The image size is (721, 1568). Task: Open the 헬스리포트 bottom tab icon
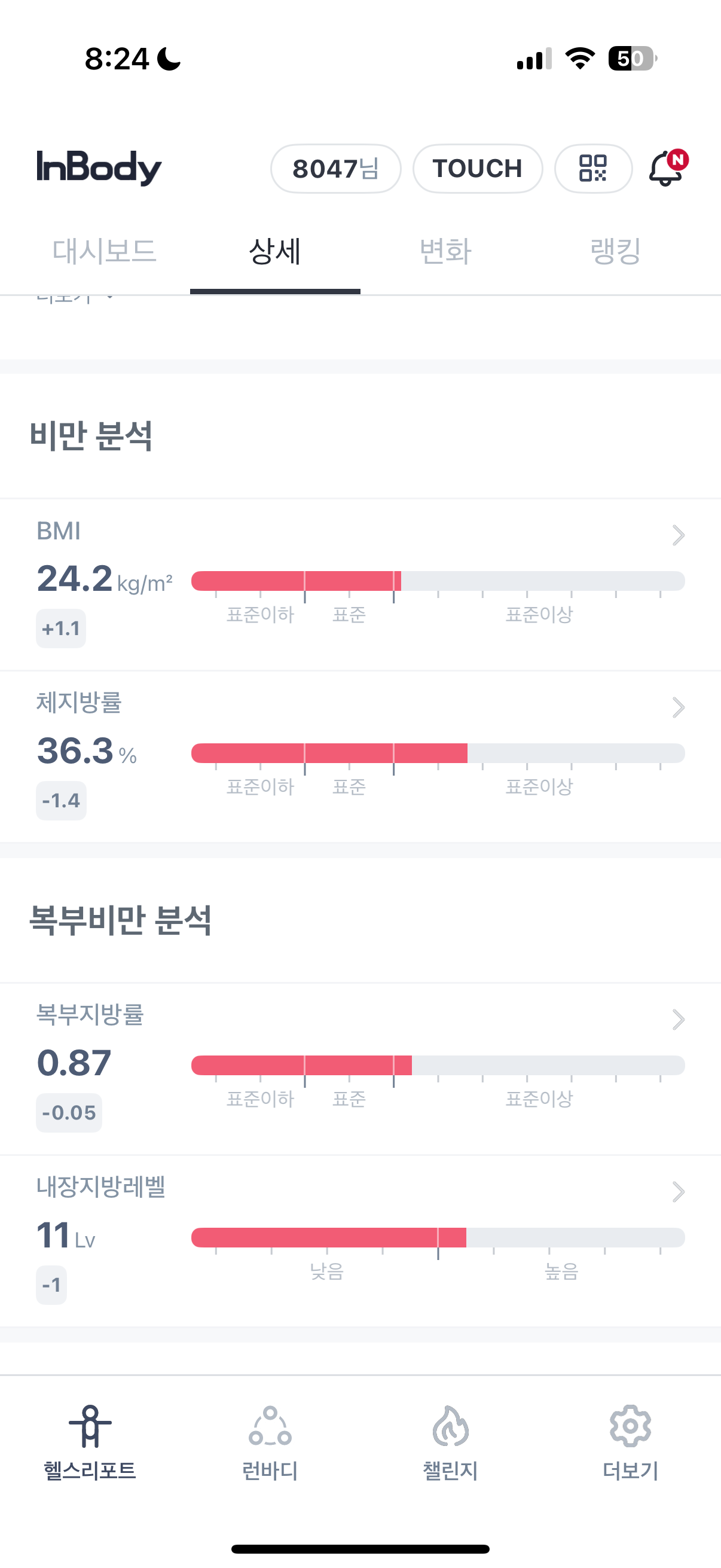[x=90, y=1426]
